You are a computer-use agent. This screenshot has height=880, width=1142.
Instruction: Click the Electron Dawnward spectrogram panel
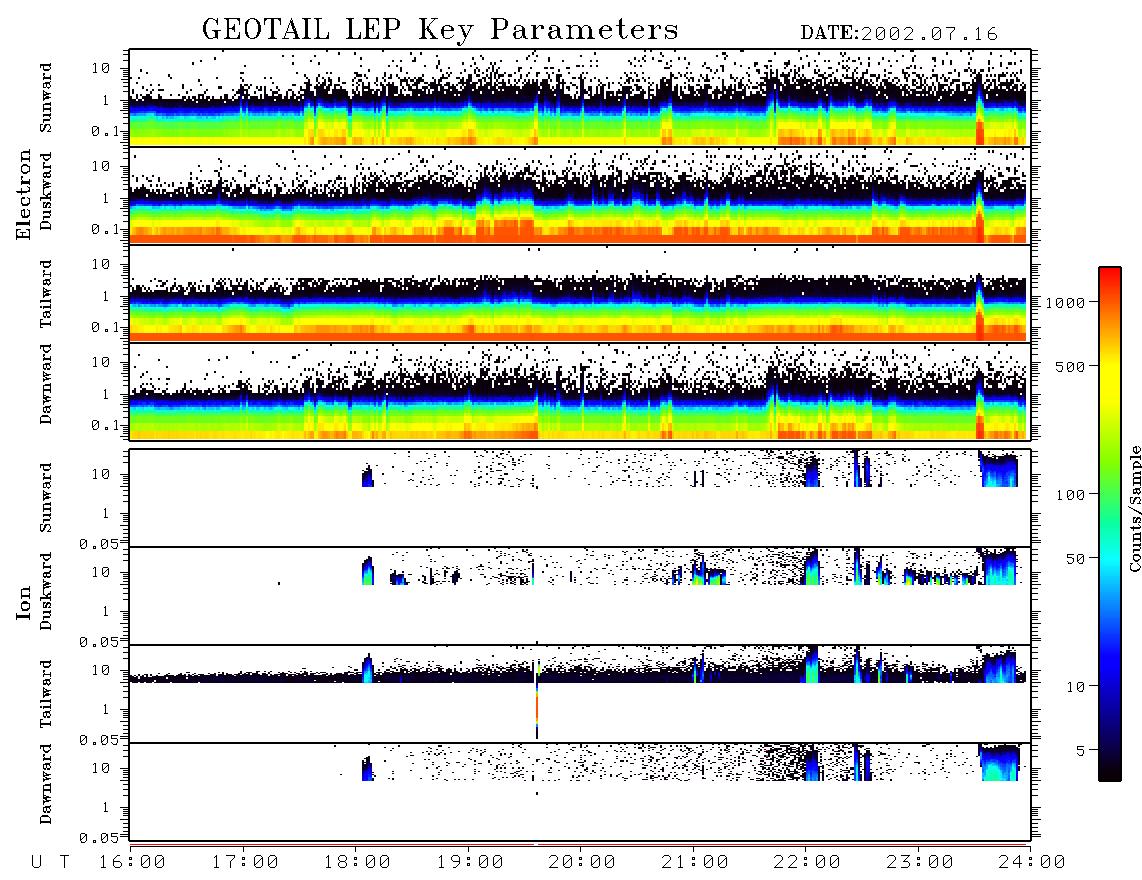coord(580,392)
